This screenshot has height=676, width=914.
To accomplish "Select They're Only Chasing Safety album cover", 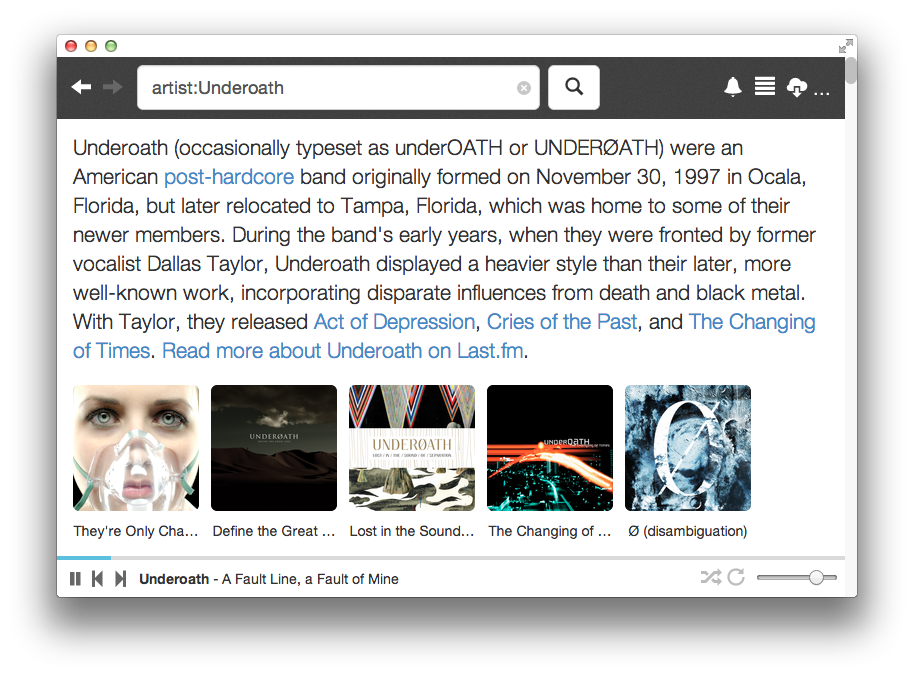I will coord(136,448).
